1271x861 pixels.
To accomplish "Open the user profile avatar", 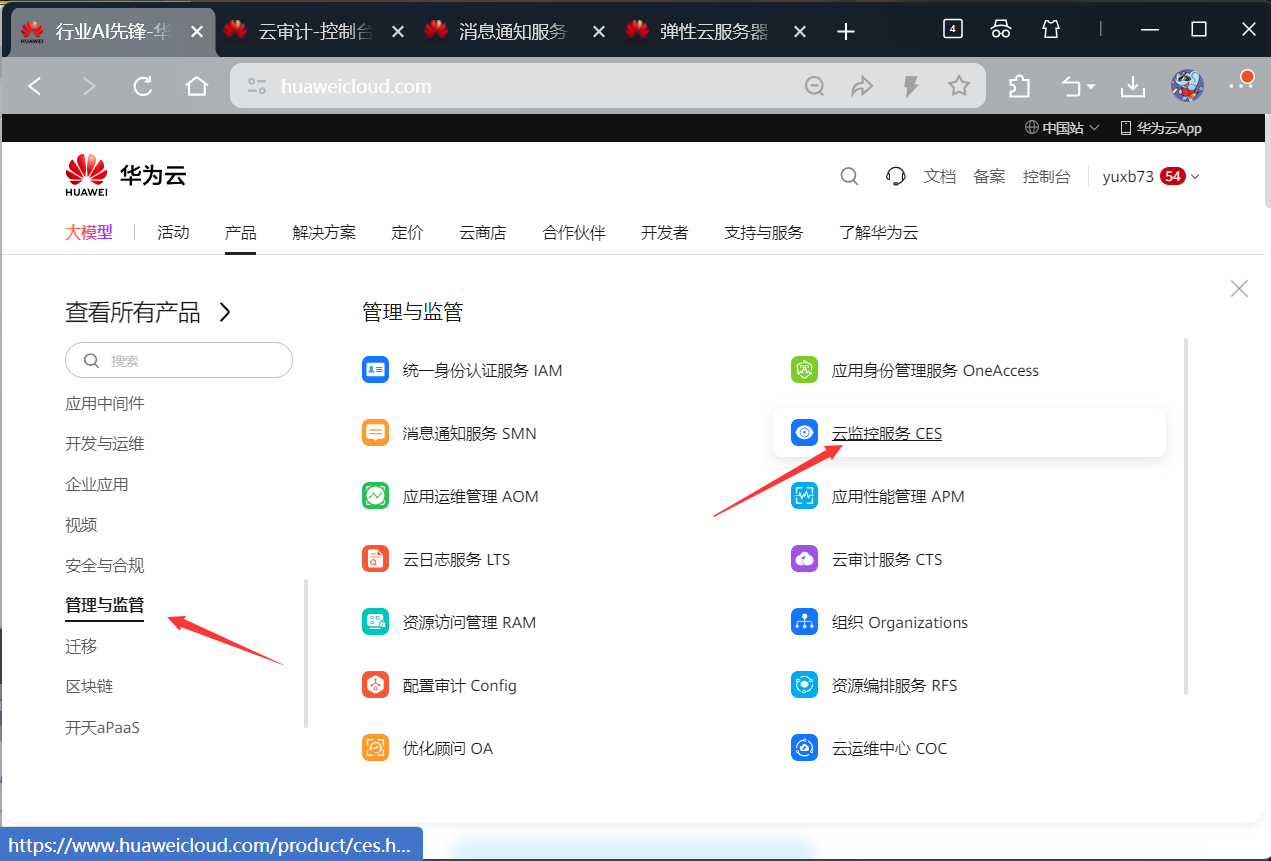I will [1187, 86].
